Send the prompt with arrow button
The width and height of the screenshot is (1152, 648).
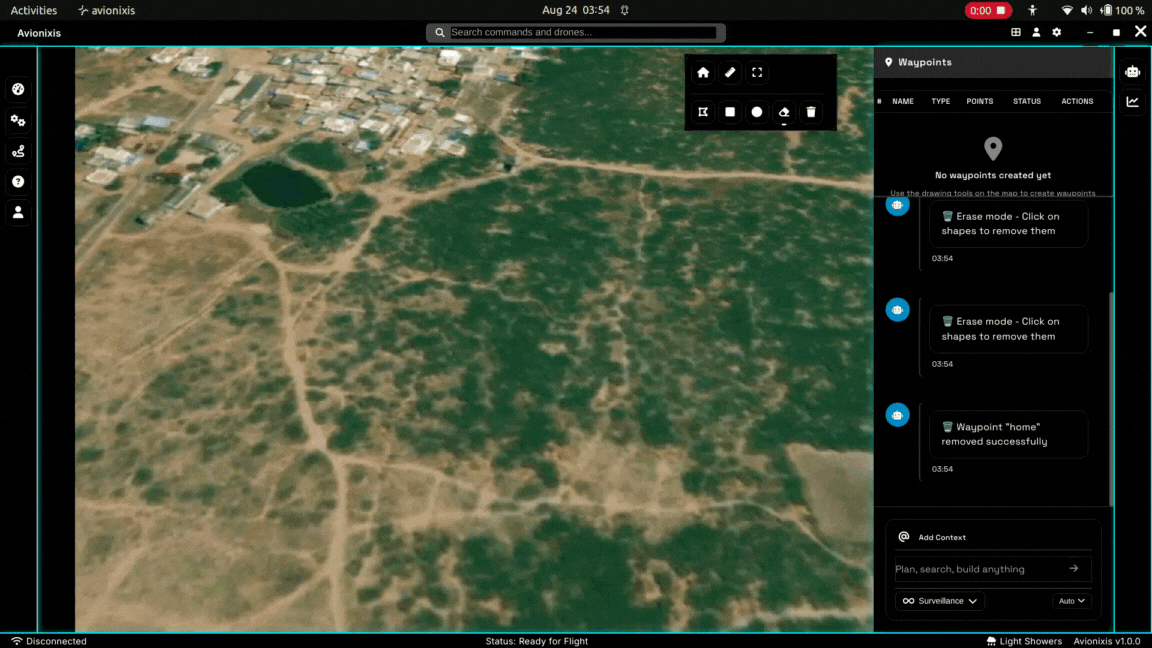1074,569
